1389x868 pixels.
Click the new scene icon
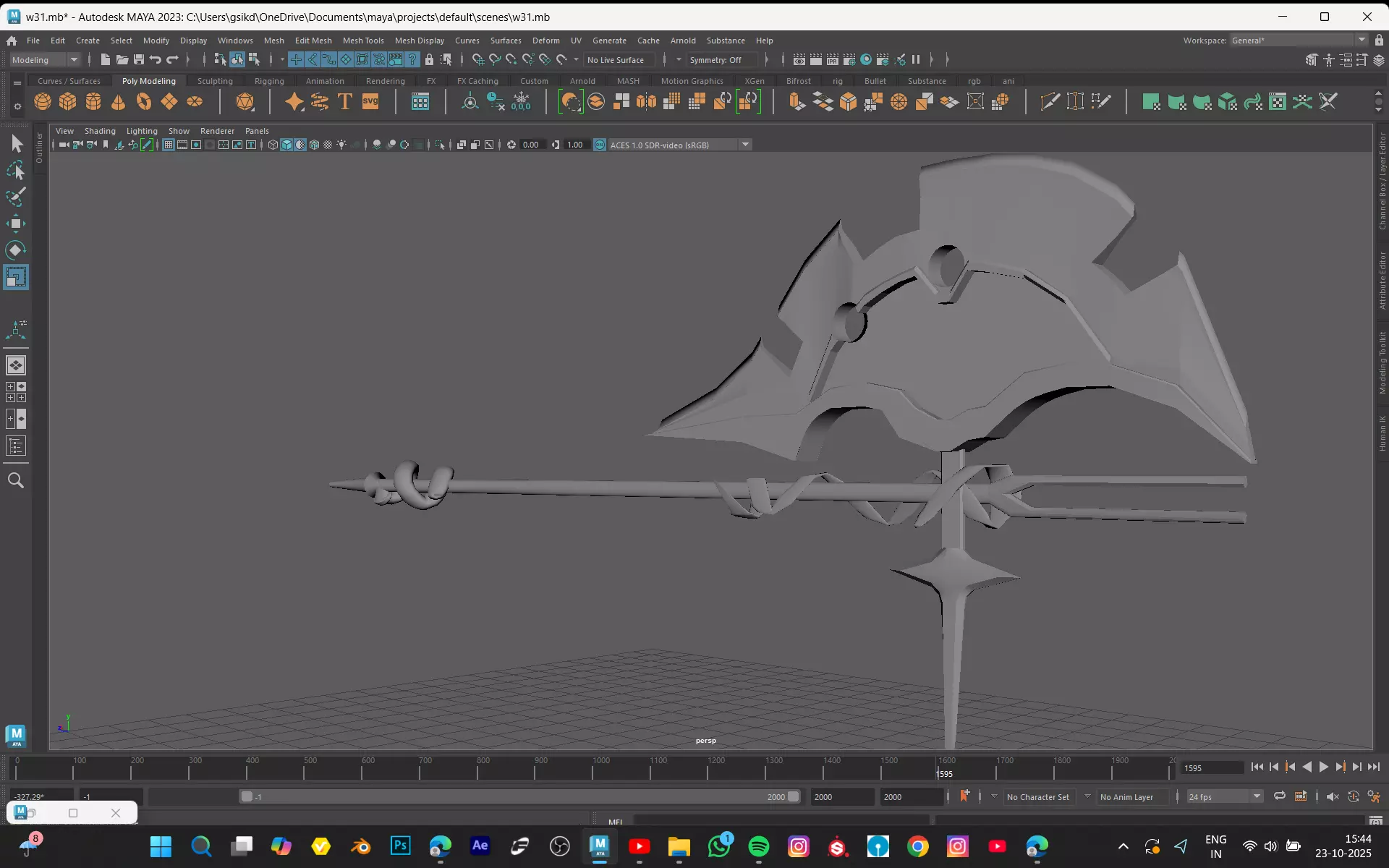click(x=106, y=60)
